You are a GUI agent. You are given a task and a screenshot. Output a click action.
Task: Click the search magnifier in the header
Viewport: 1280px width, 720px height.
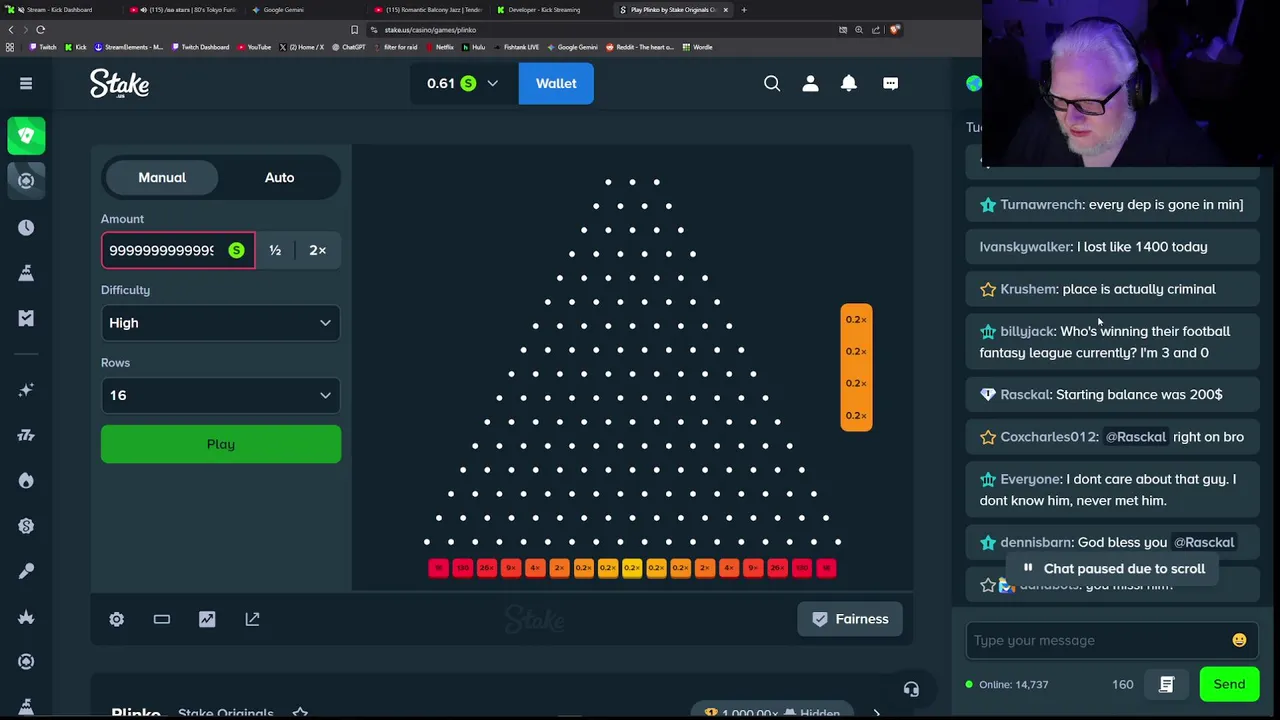772,83
